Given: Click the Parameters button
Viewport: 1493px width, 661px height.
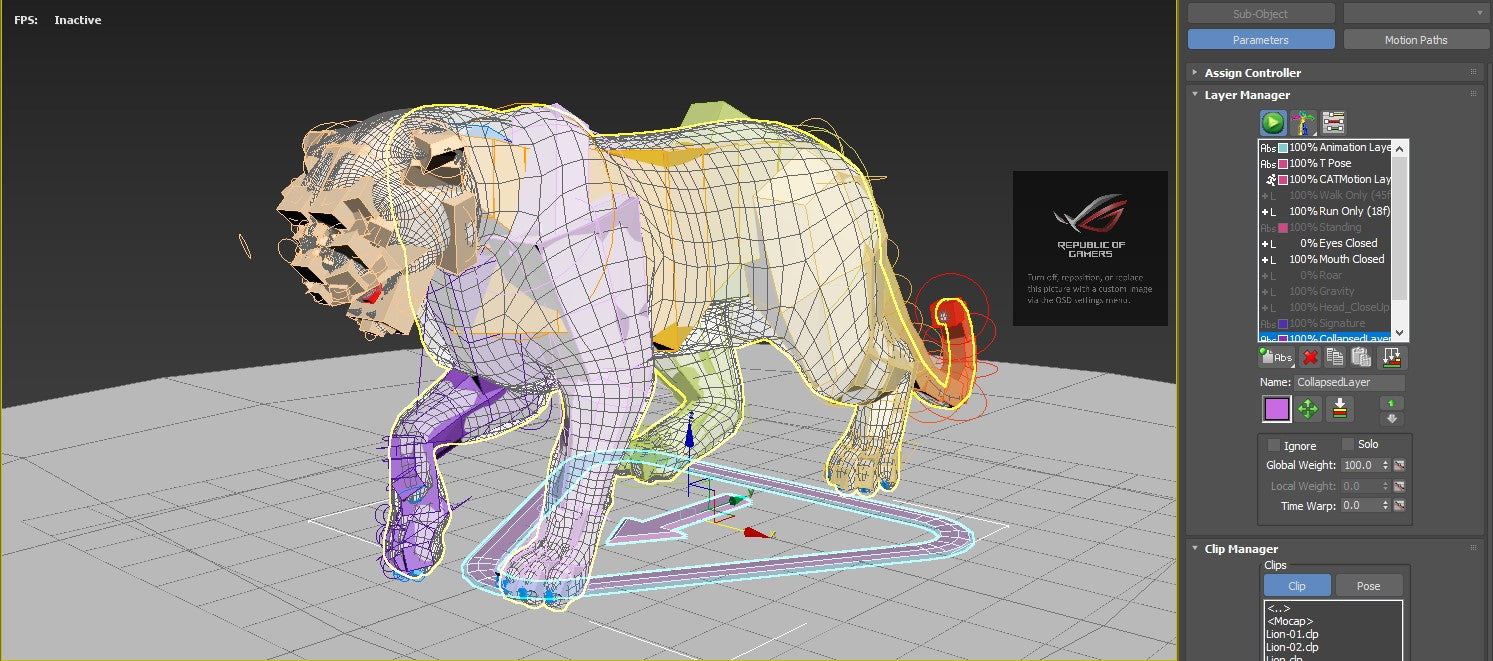Looking at the screenshot, I should (1261, 39).
